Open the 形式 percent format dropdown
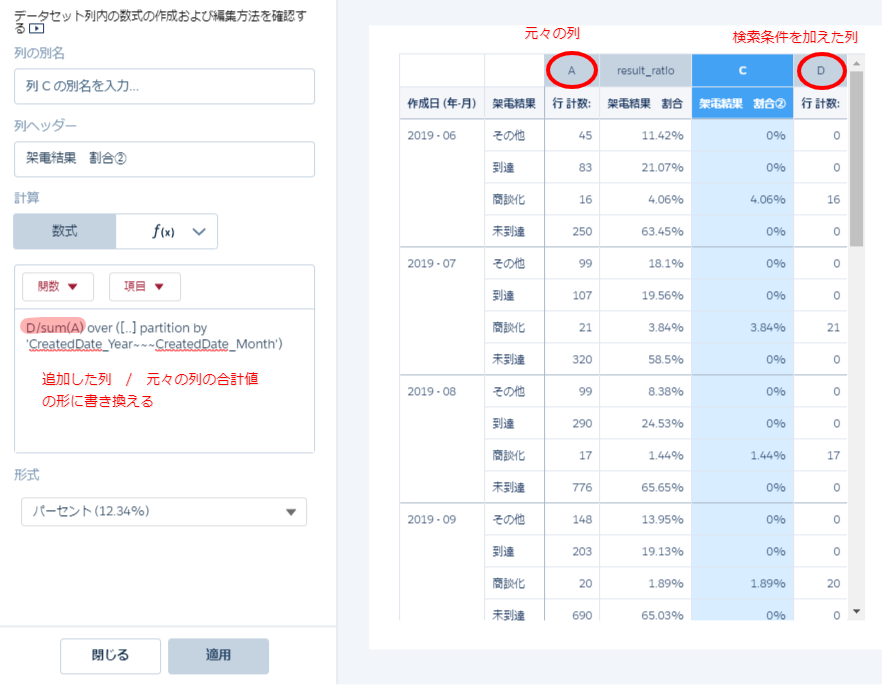This screenshot has height=691, width=882. pos(164,512)
